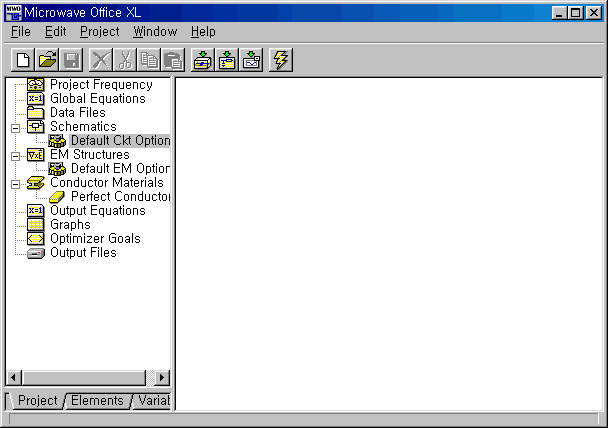The image size is (608, 428).
Task: Select Perfect Conductor text
Action: point(120,197)
